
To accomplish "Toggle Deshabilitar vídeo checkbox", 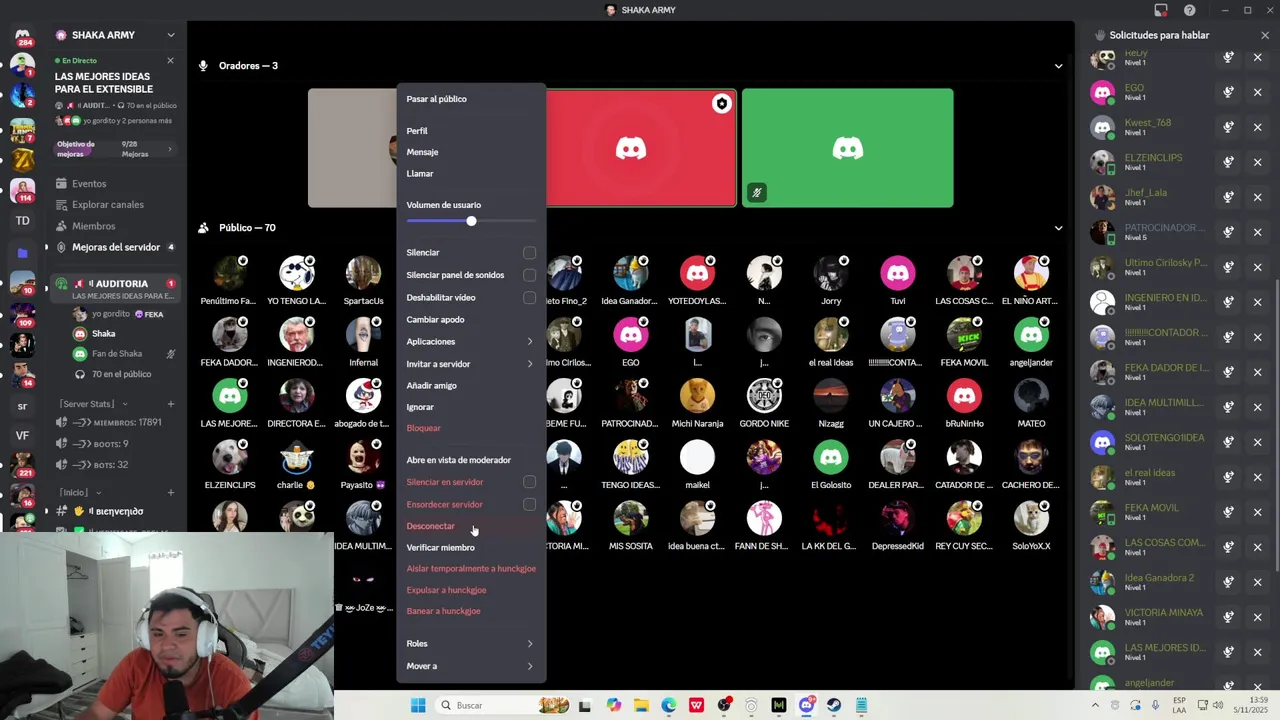I will click(529, 298).
